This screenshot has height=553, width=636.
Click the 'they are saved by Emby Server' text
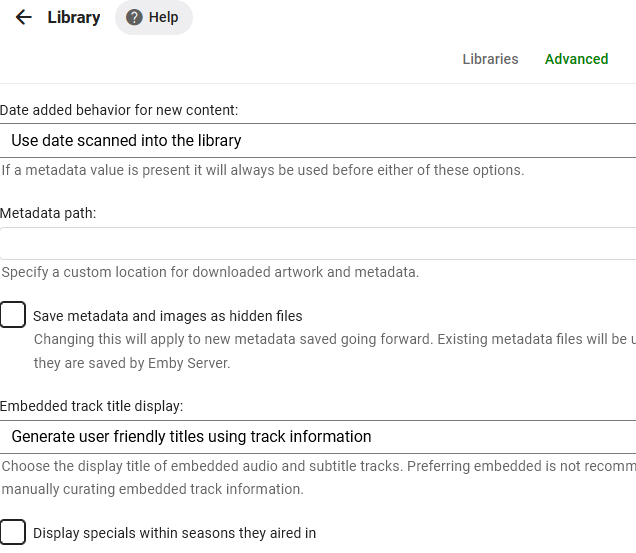(x=132, y=363)
